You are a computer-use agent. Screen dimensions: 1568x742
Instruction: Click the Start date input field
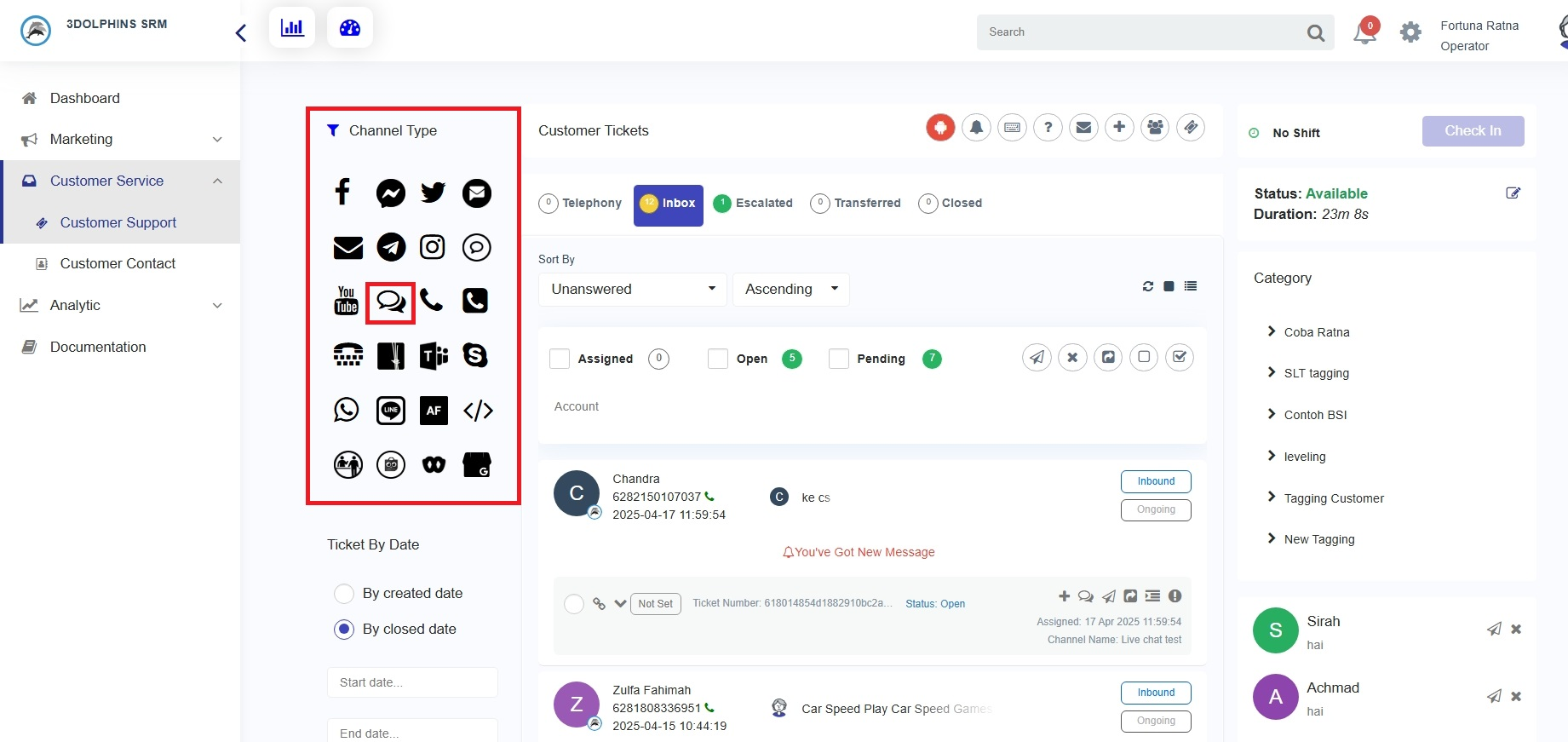[x=412, y=682]
